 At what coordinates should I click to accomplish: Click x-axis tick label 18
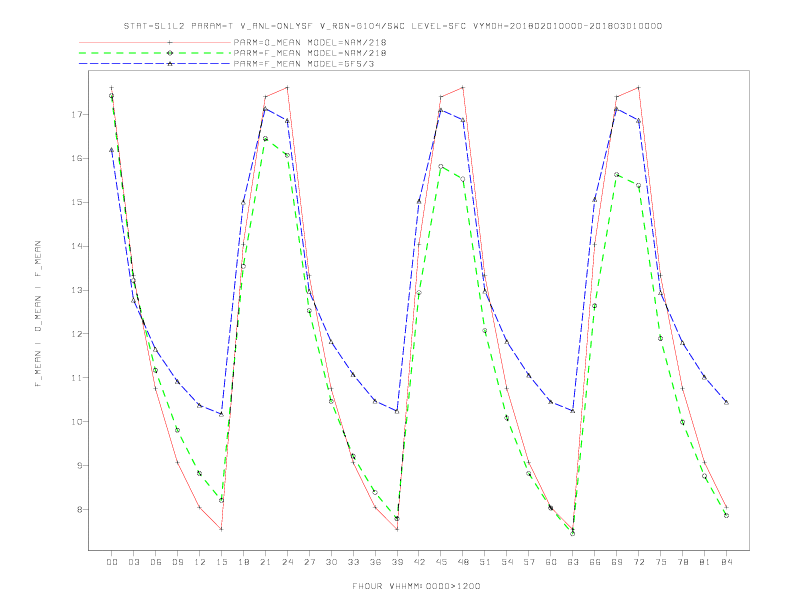243,562
